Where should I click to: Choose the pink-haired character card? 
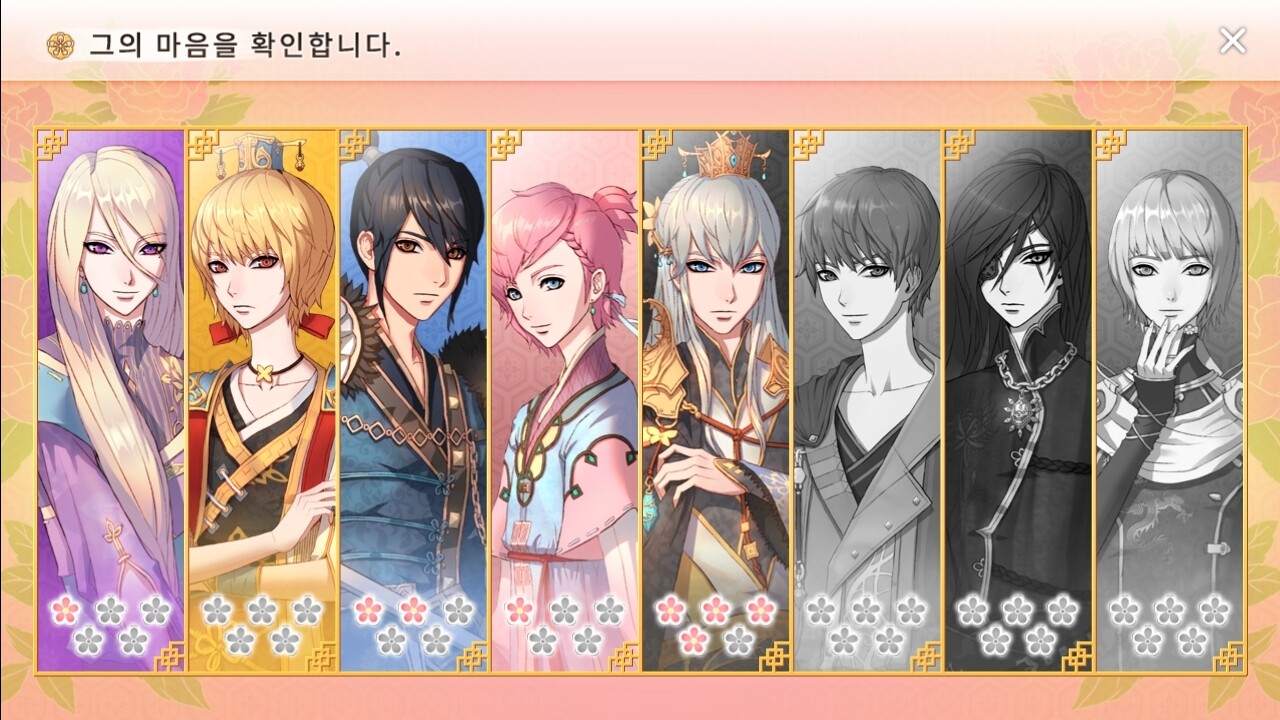click(x=565, y=400)
